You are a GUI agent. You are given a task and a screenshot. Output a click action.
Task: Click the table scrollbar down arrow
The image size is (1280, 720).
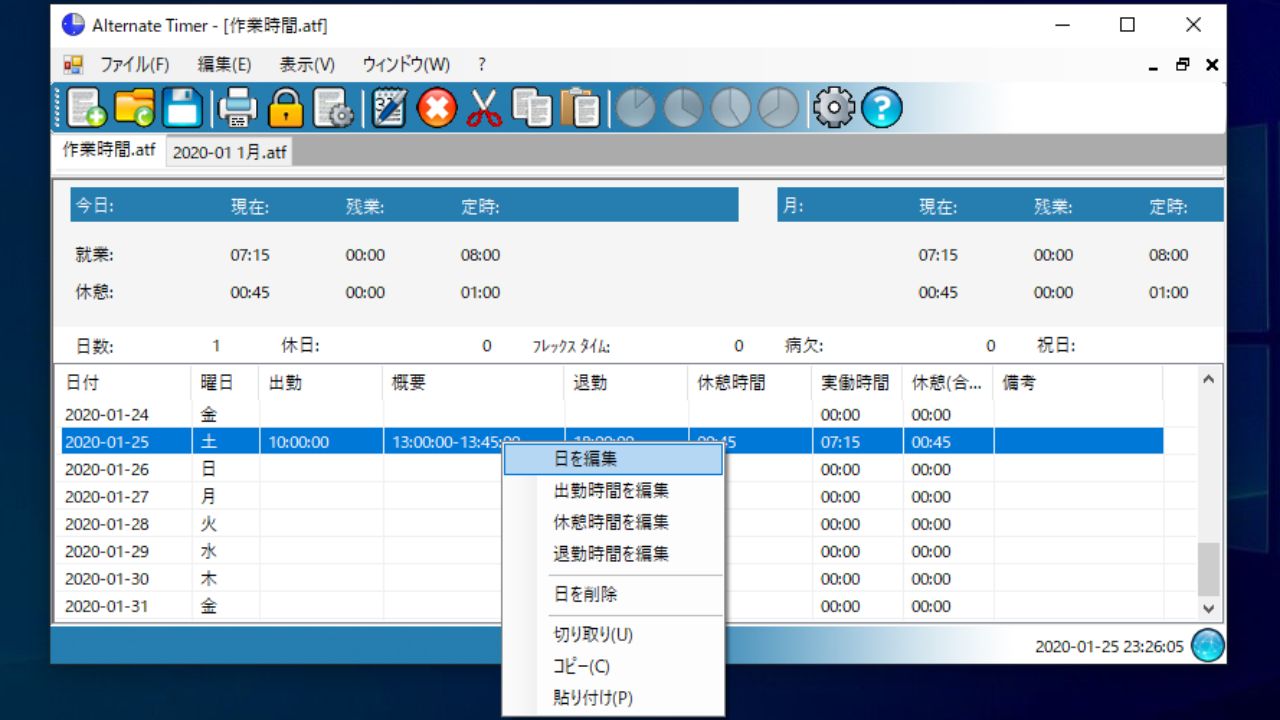(x=1209, y=608)
